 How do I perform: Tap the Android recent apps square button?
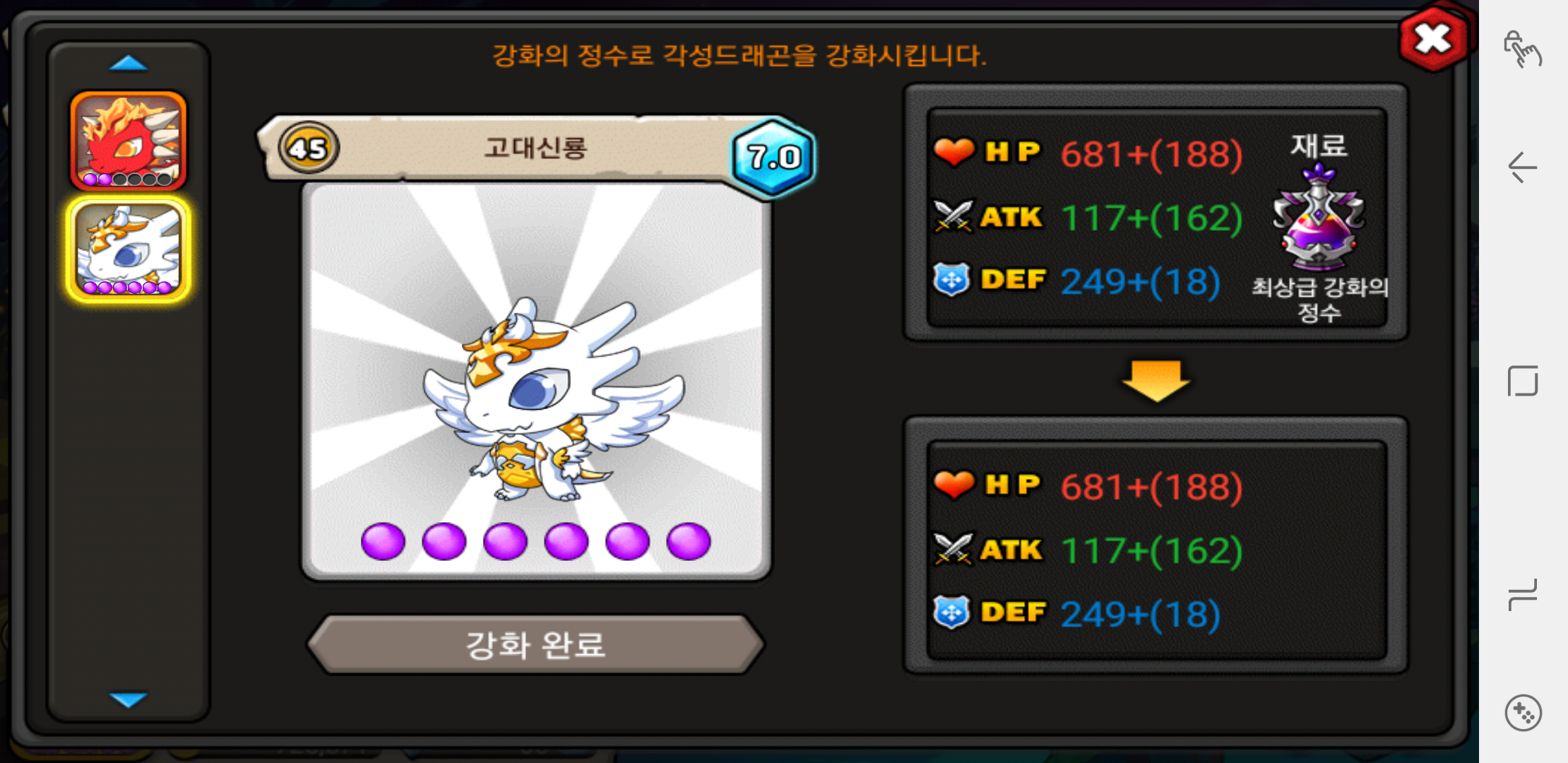pos(1523,381)
